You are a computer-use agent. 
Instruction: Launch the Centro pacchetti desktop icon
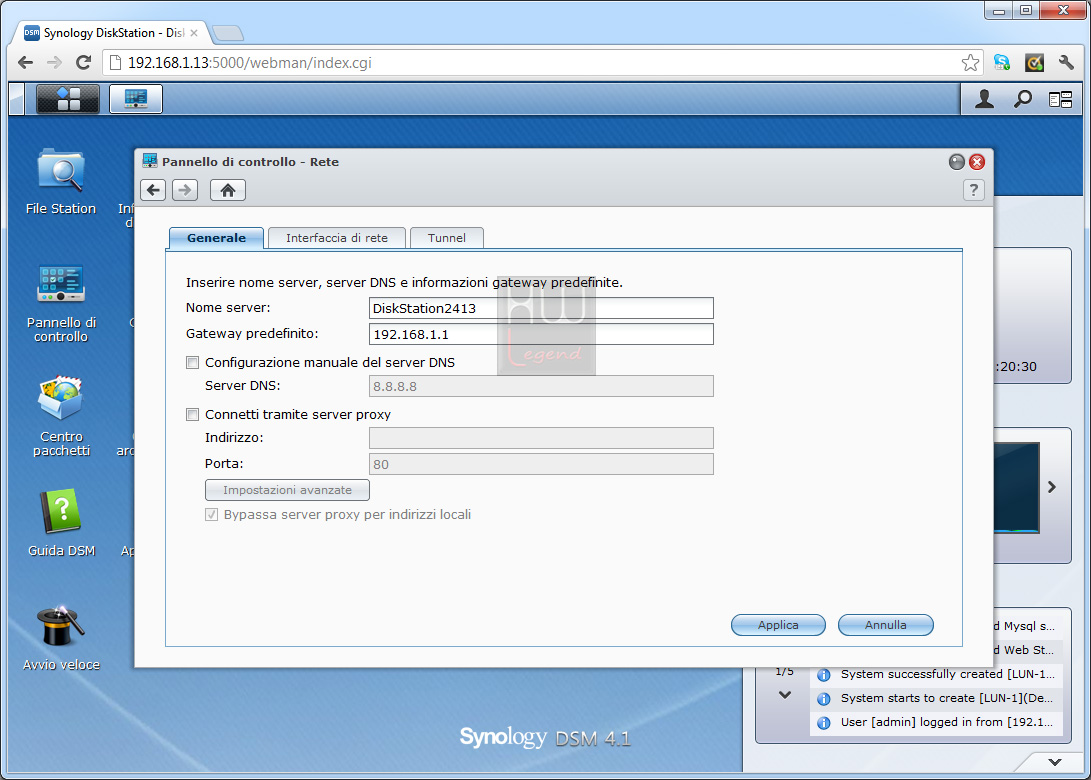[61, 416]
